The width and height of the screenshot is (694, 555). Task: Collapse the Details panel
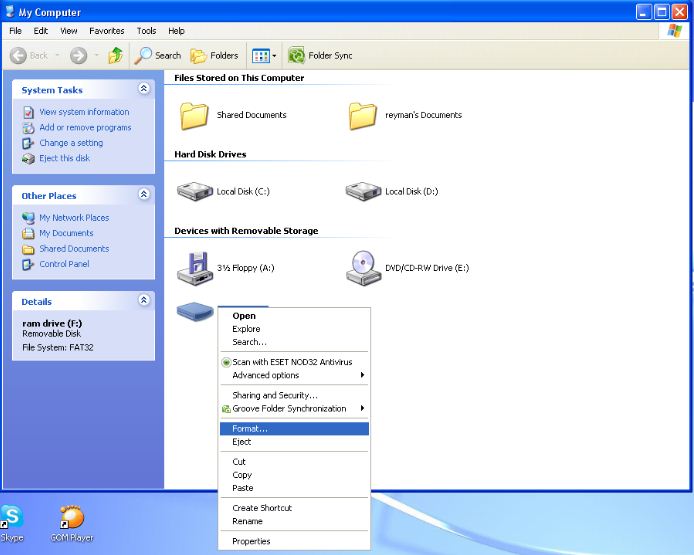(144, 300)
